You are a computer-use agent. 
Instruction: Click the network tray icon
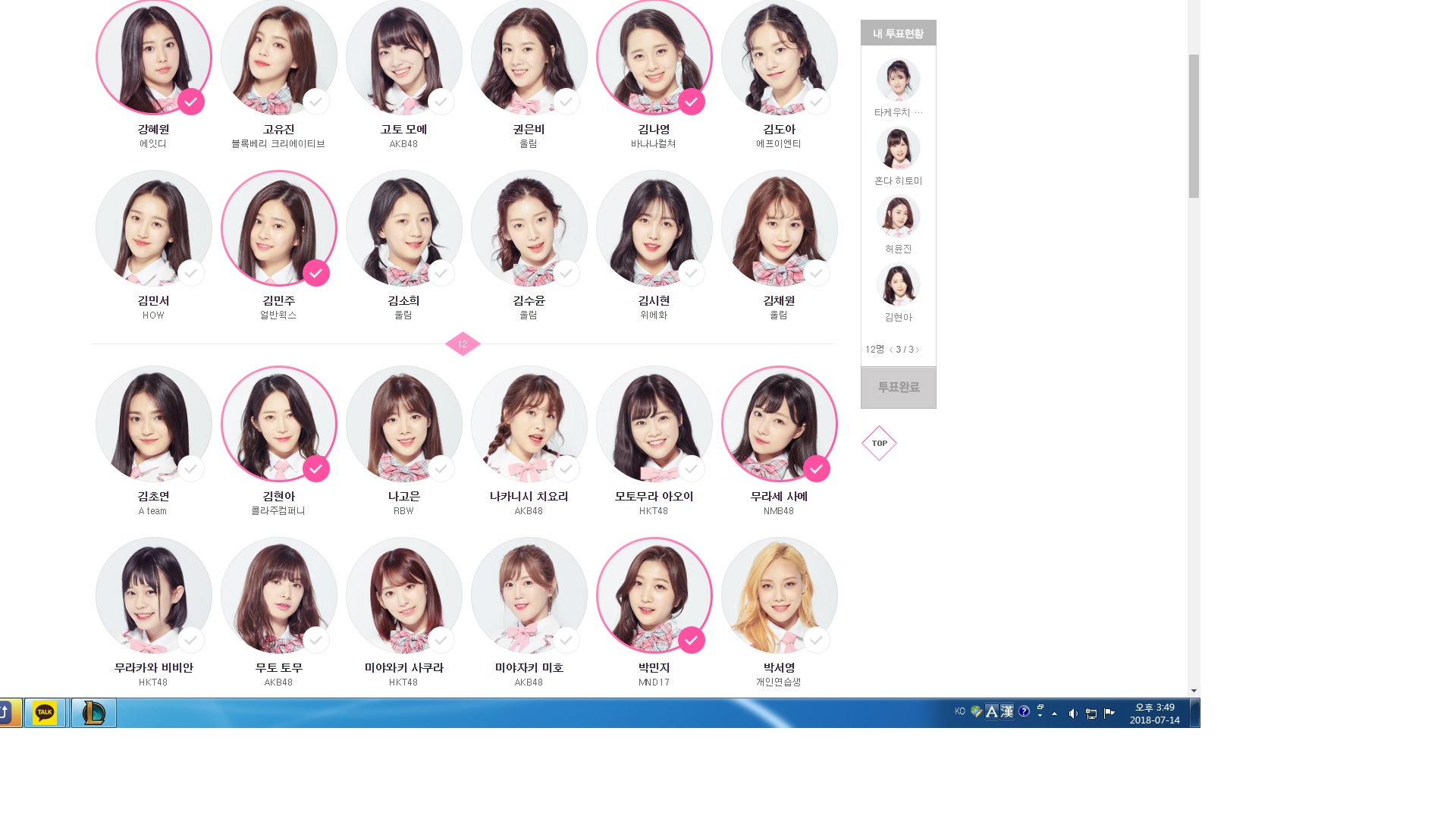(x=1090, y=713)
